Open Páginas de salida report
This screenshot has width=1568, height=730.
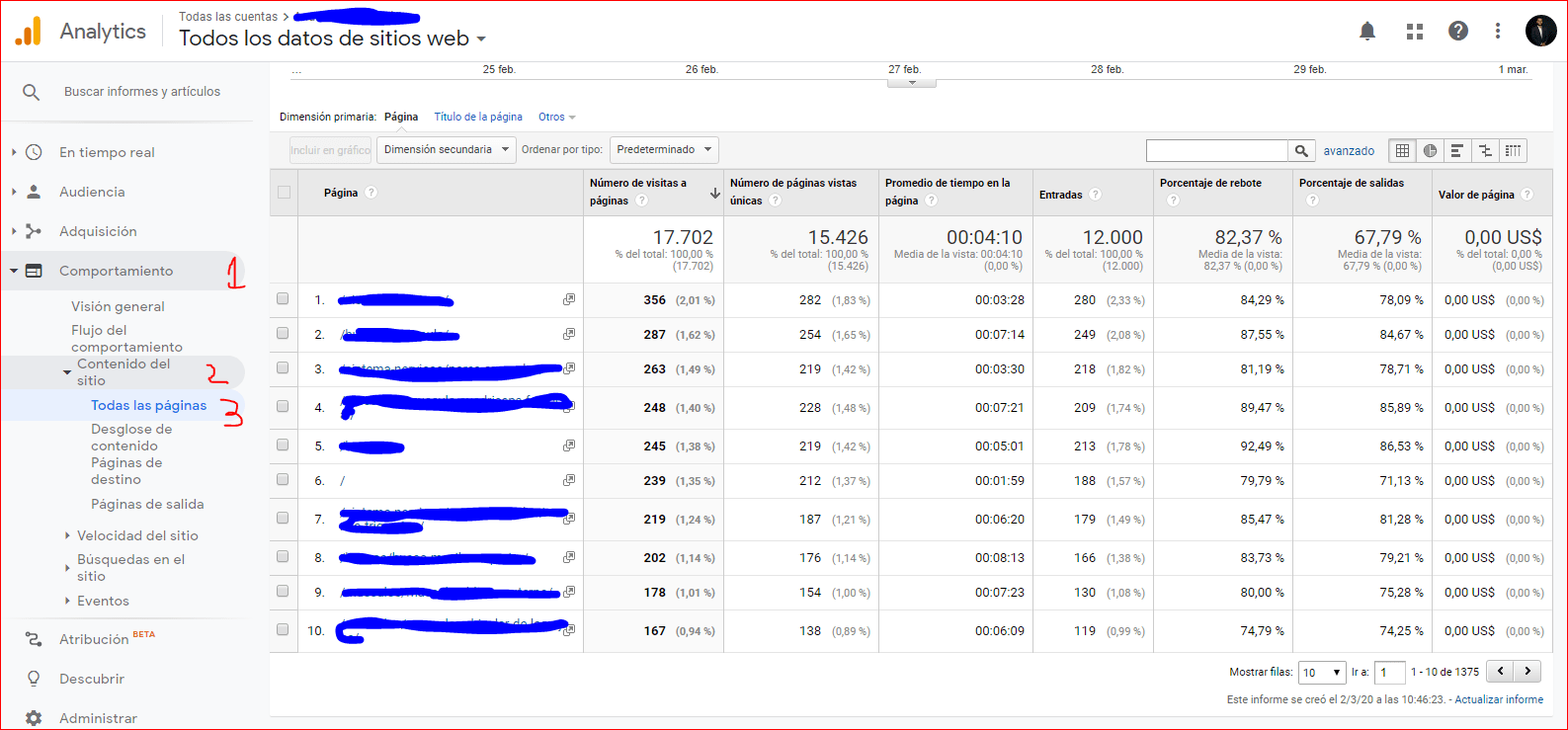tap(147, 504)
